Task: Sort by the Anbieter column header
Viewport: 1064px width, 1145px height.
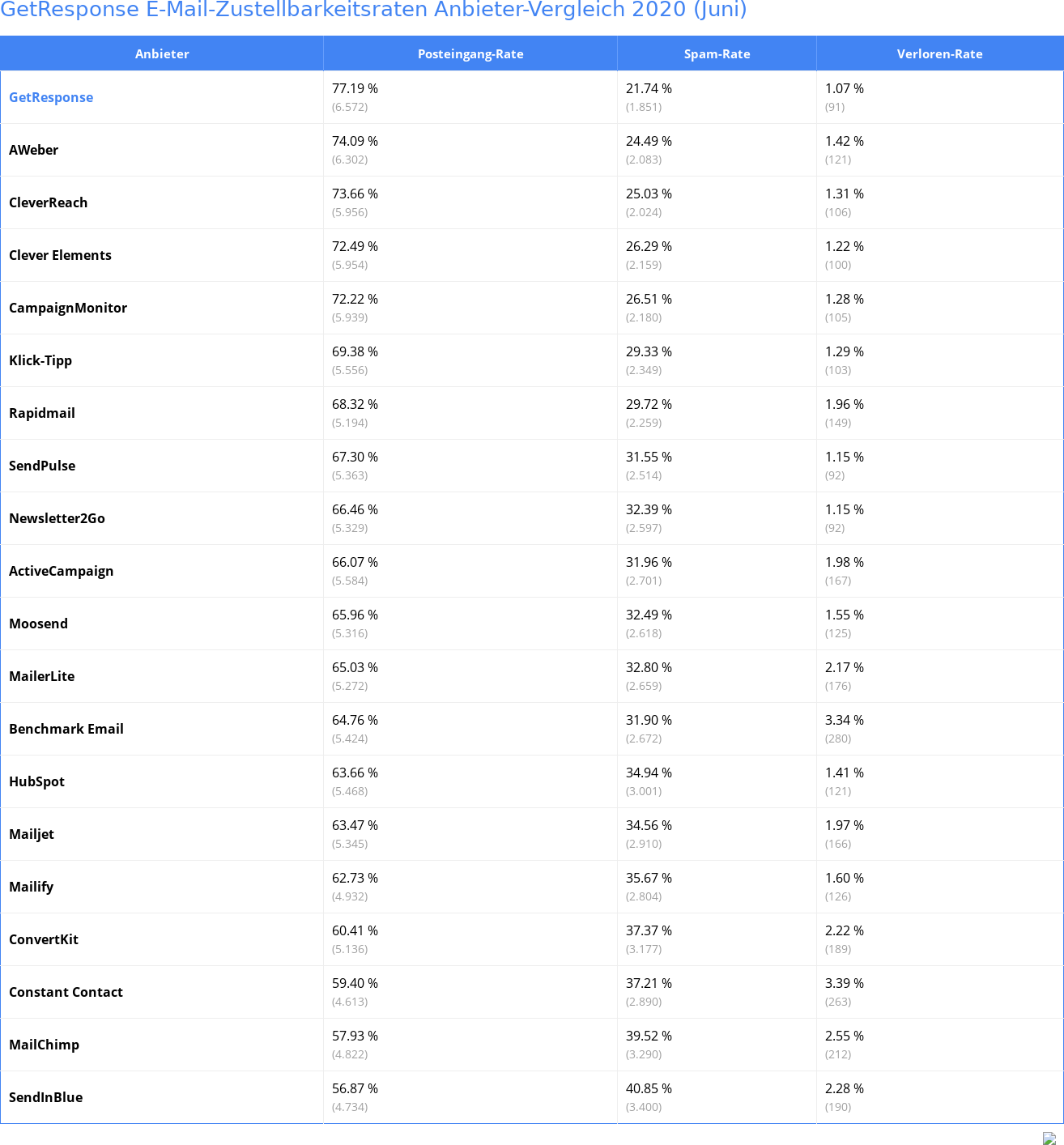Action: [x=162, y=53]
